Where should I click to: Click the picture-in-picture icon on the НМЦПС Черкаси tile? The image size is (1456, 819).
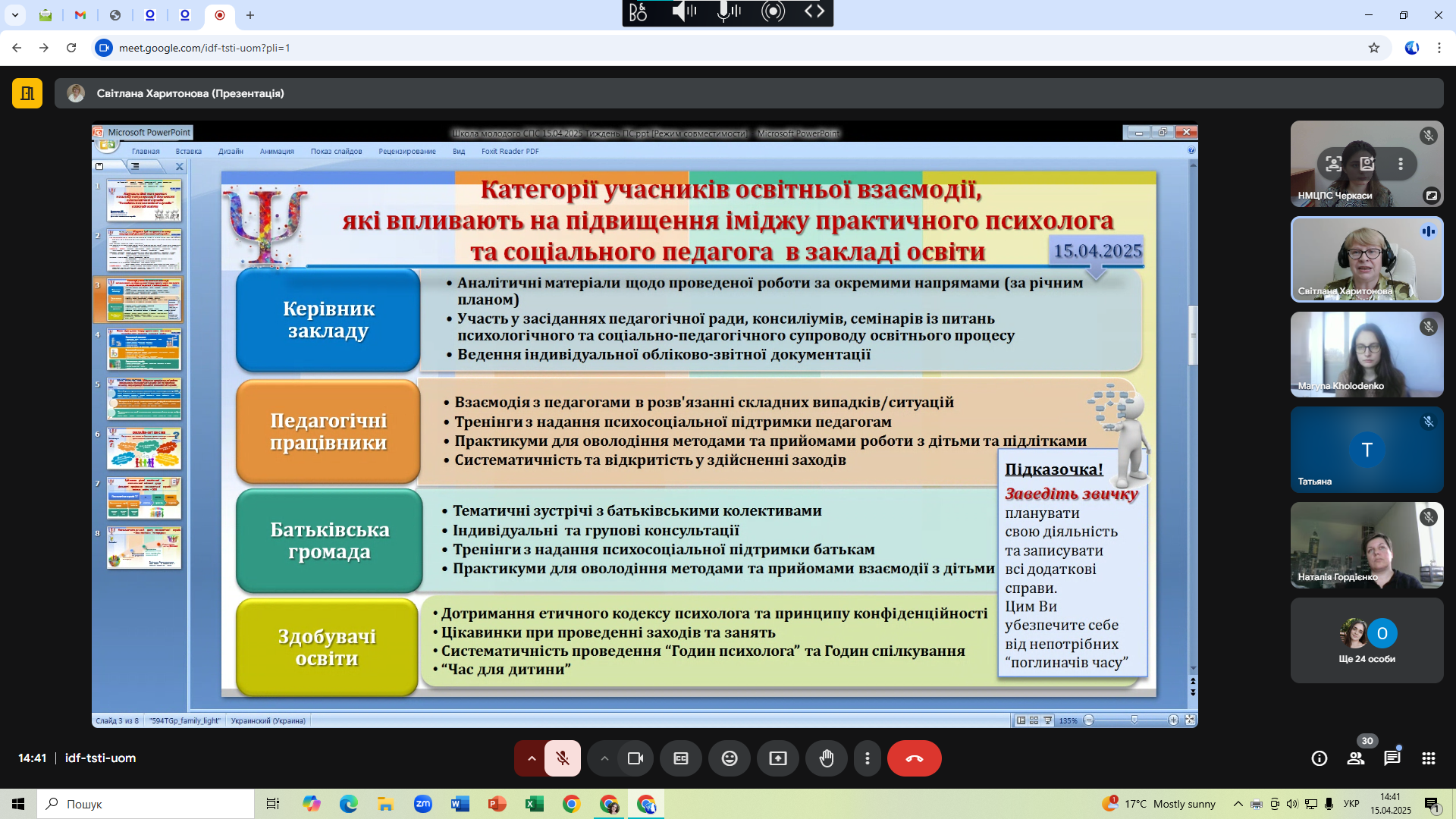1431,196
